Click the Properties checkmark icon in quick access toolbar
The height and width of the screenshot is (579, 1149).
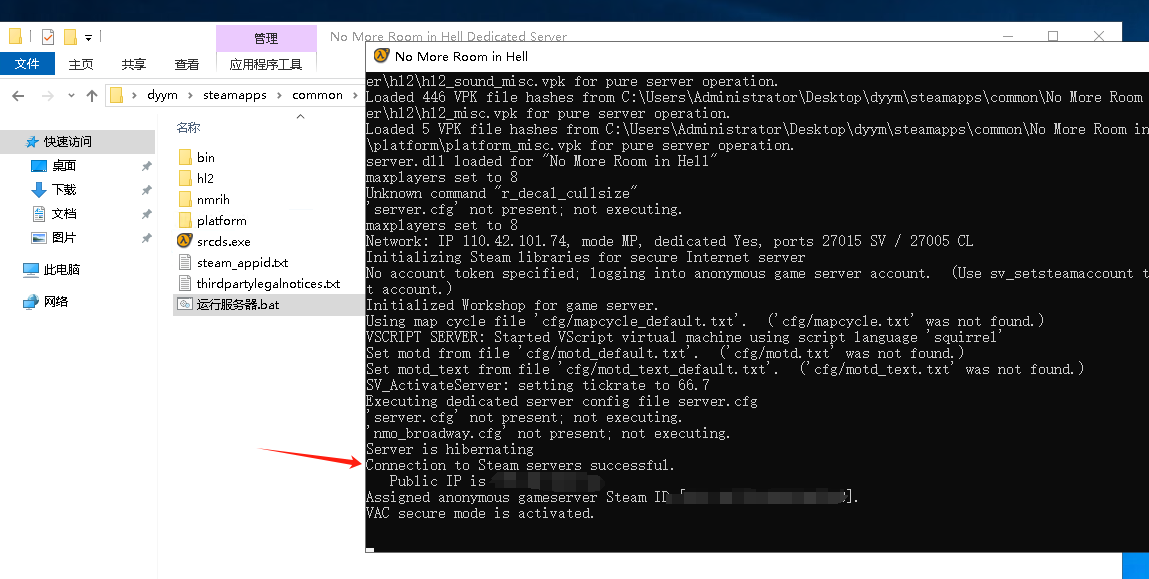pos(48,36)
